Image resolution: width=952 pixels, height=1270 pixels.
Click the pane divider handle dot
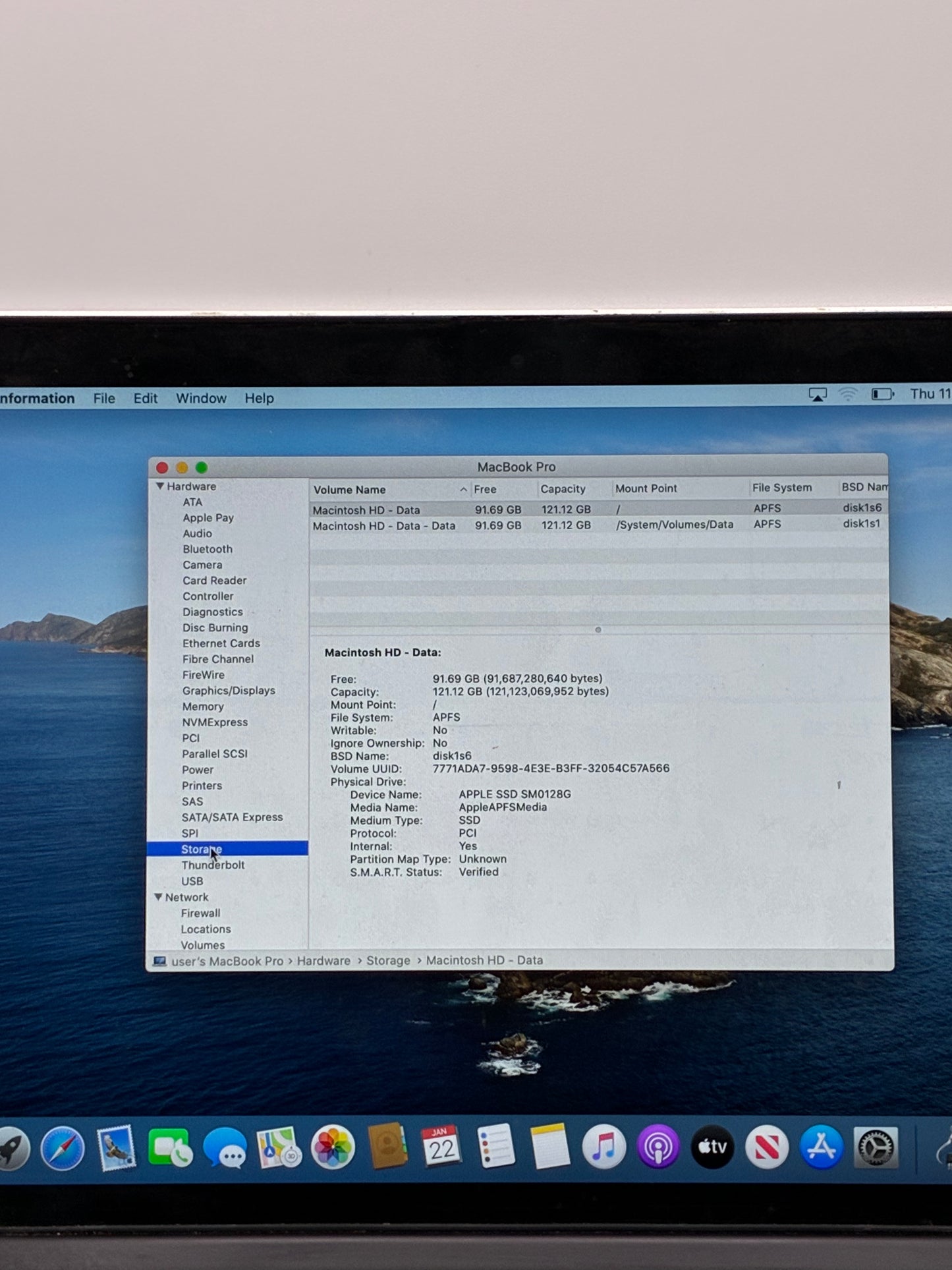point(598,629)
